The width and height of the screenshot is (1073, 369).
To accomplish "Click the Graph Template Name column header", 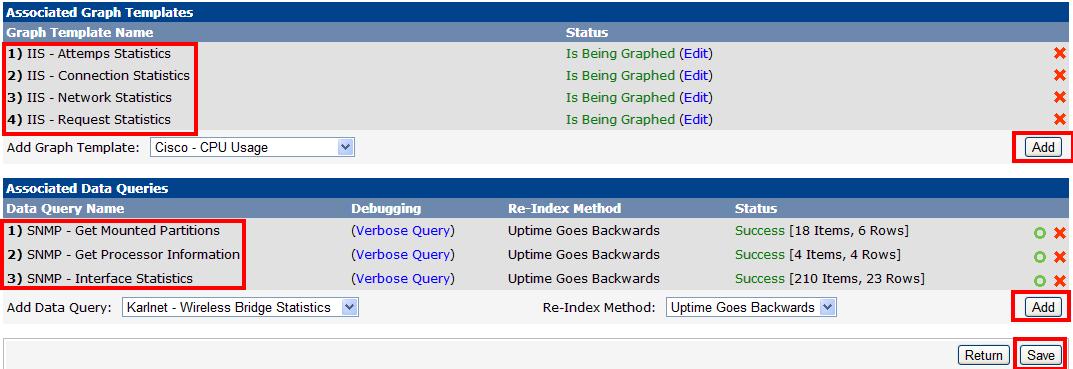I will pyautogui.click(x=80, y=32).
